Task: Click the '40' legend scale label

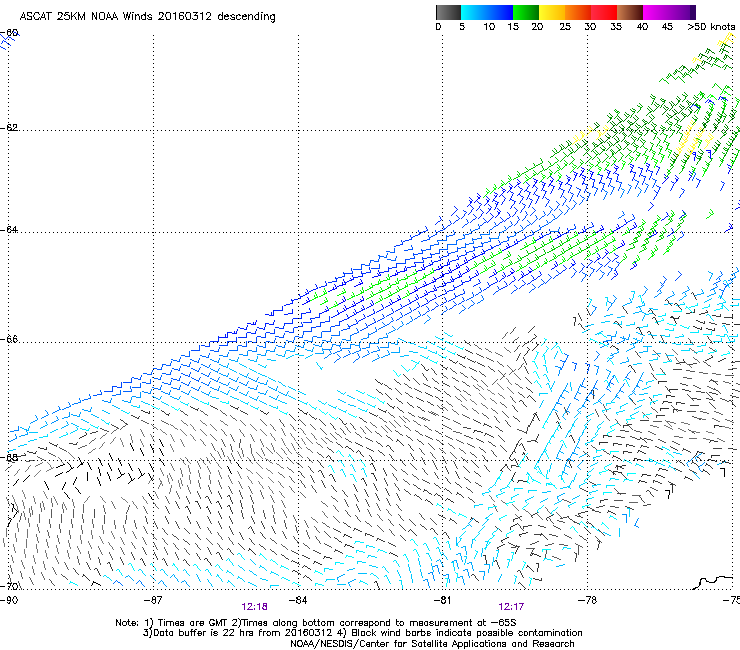Action: coord(642,27)
